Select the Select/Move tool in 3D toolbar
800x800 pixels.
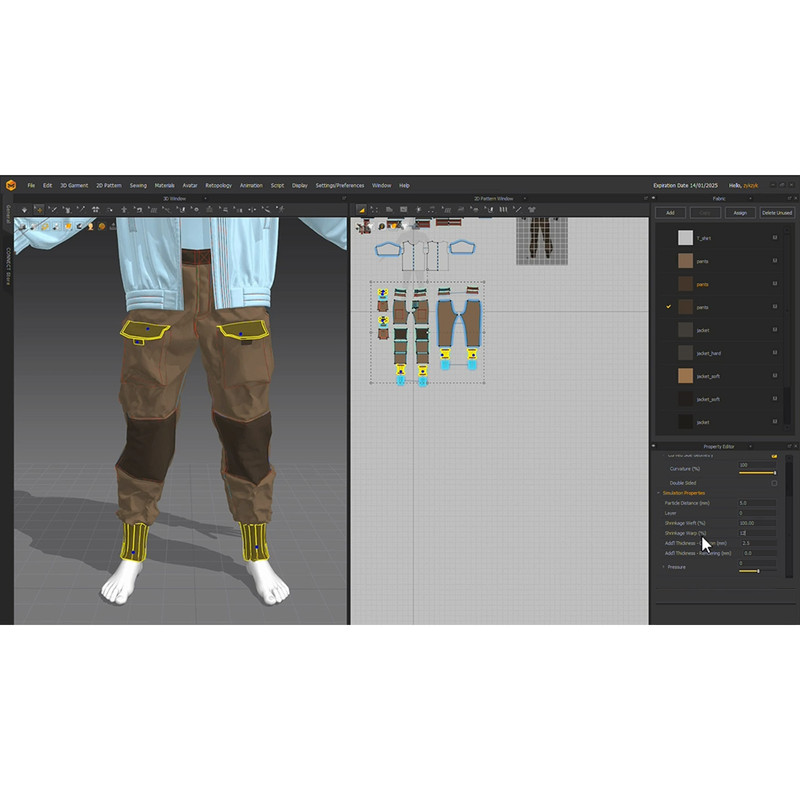point(39,210)
